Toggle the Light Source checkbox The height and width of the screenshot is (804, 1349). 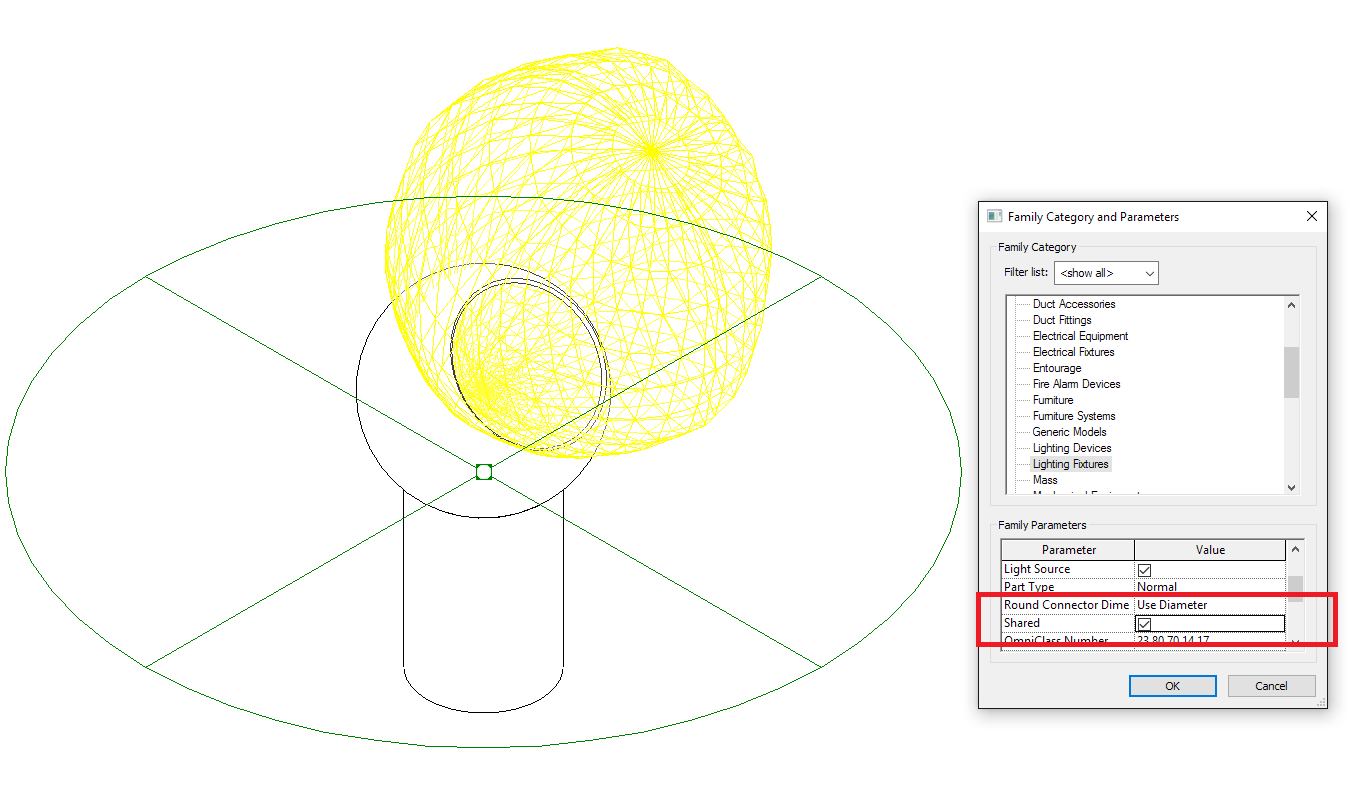click(1145, 570)
